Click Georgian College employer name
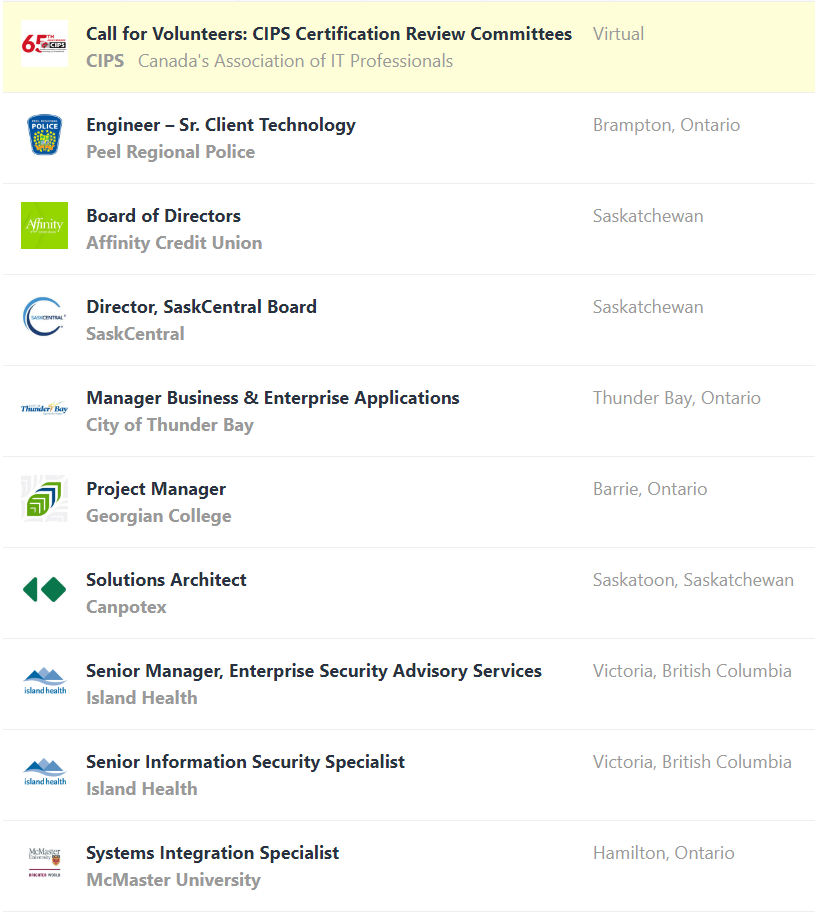The width and height of the screenshot is (815, 920). [x=158, y=516]
